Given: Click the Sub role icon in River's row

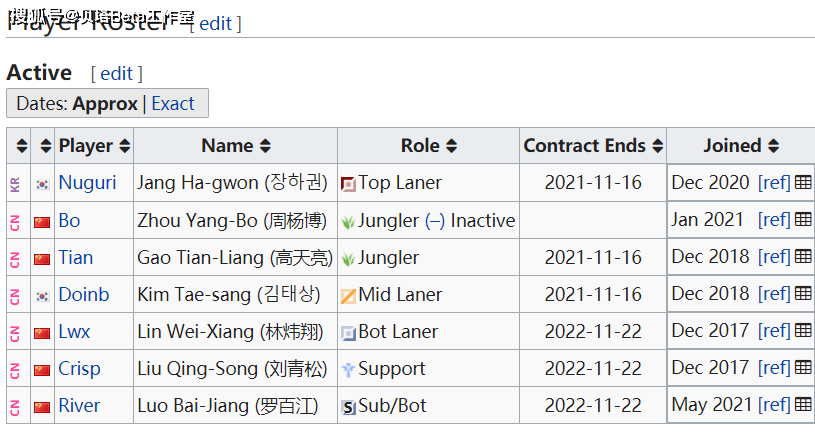Looking at the screenshot, I should [348, 407].
